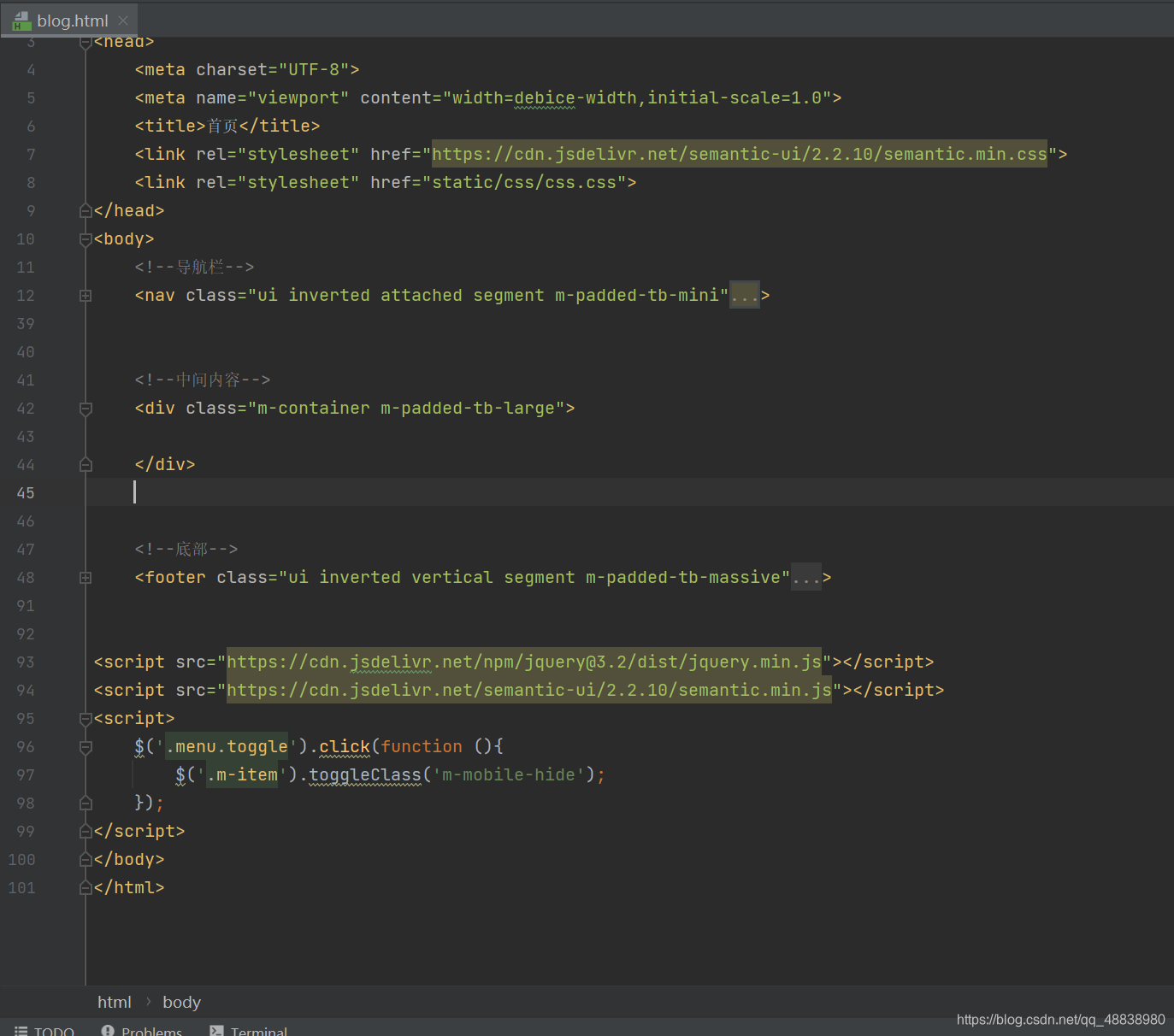
Task: Collapse the head tag fold at line 3
Action: point(86,42)
